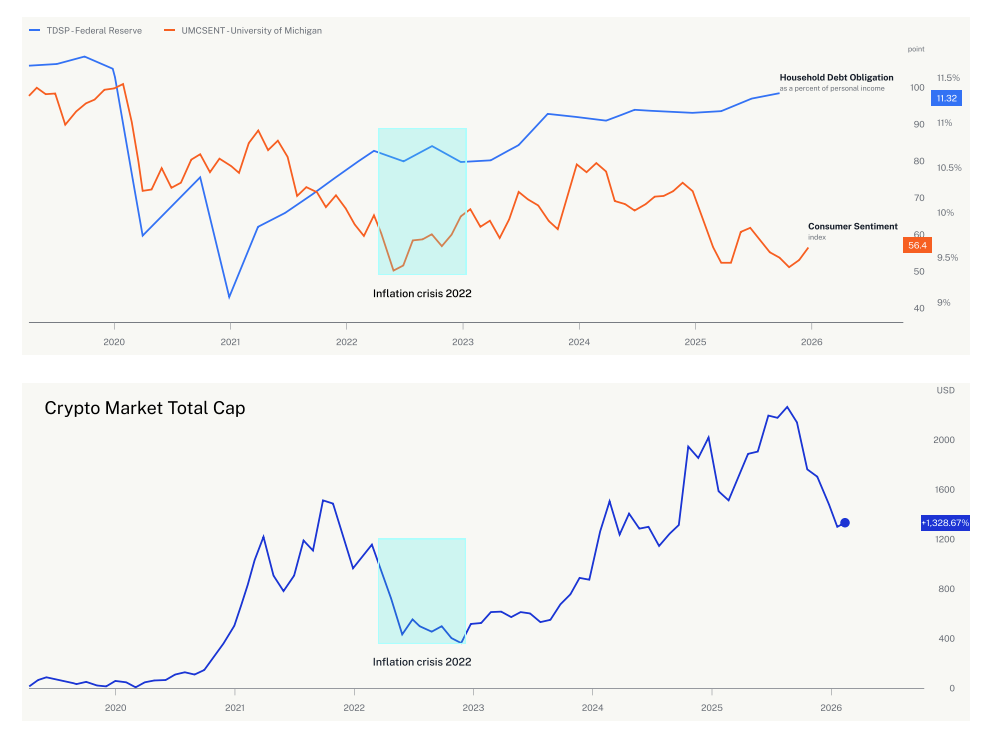Click the orange 56.4 value badge
This screenshot has width=991, height=739.
[x=917, y=245]
